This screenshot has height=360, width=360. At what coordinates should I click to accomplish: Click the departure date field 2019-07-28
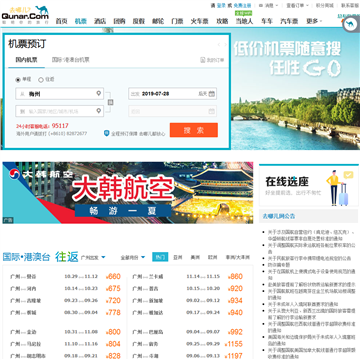[x=173, y=94]
